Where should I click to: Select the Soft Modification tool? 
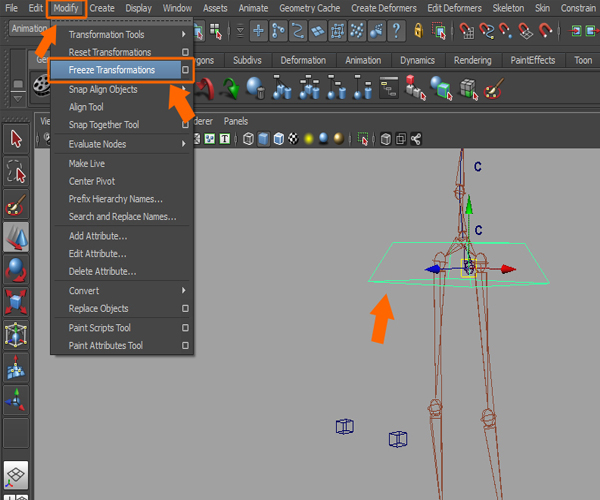click(16, 368)
